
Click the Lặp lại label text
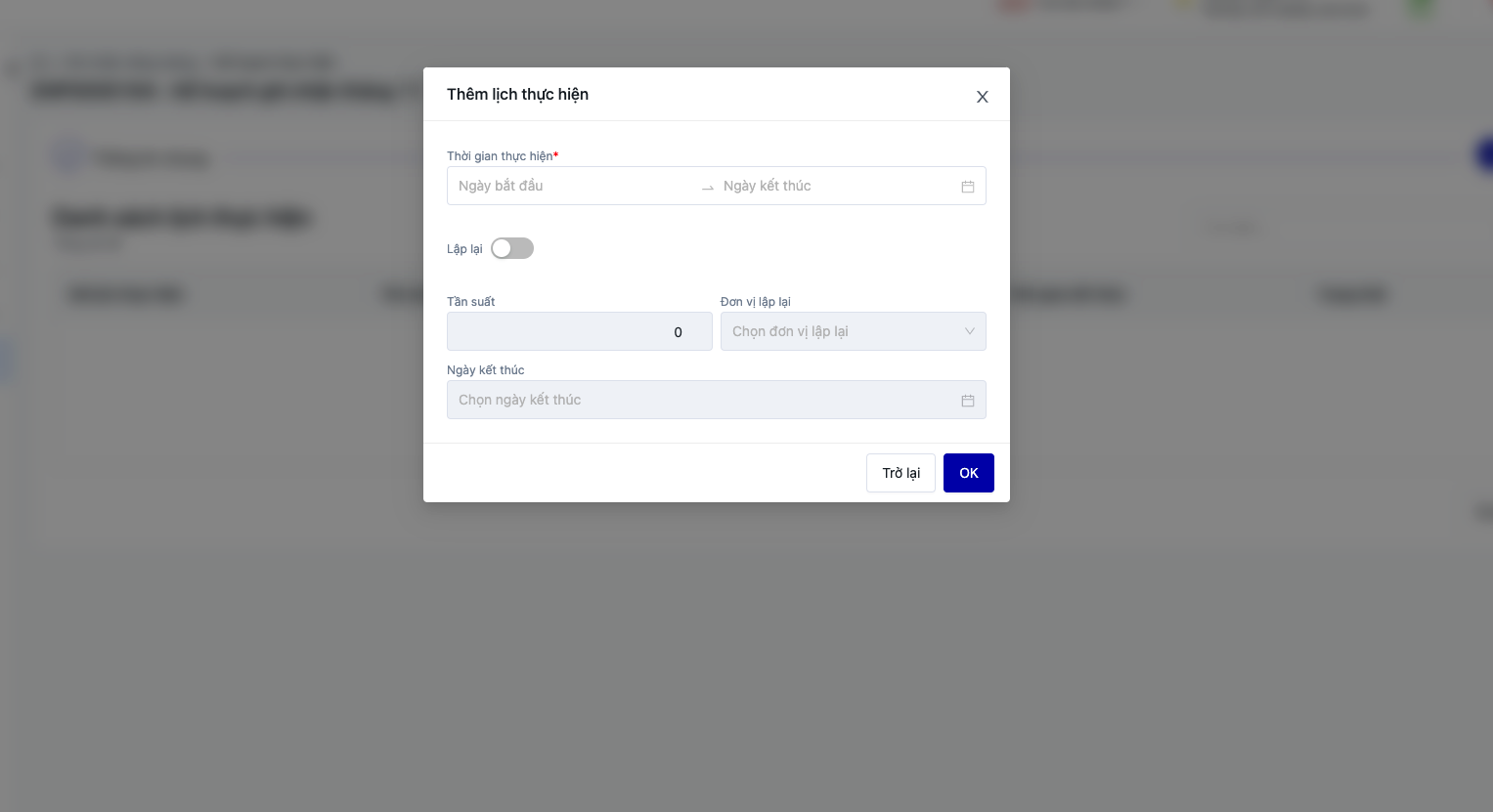point(464,249)
